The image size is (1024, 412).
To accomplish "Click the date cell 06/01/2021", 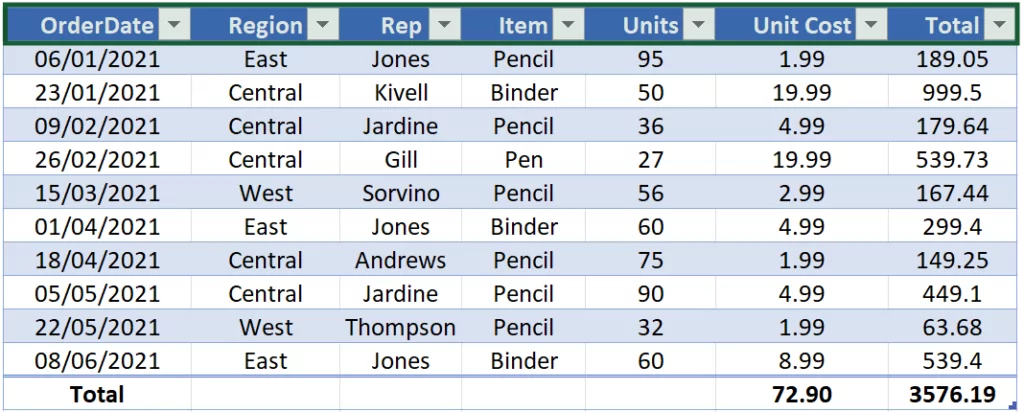I will pyautogui.click(x=97, y=60).
